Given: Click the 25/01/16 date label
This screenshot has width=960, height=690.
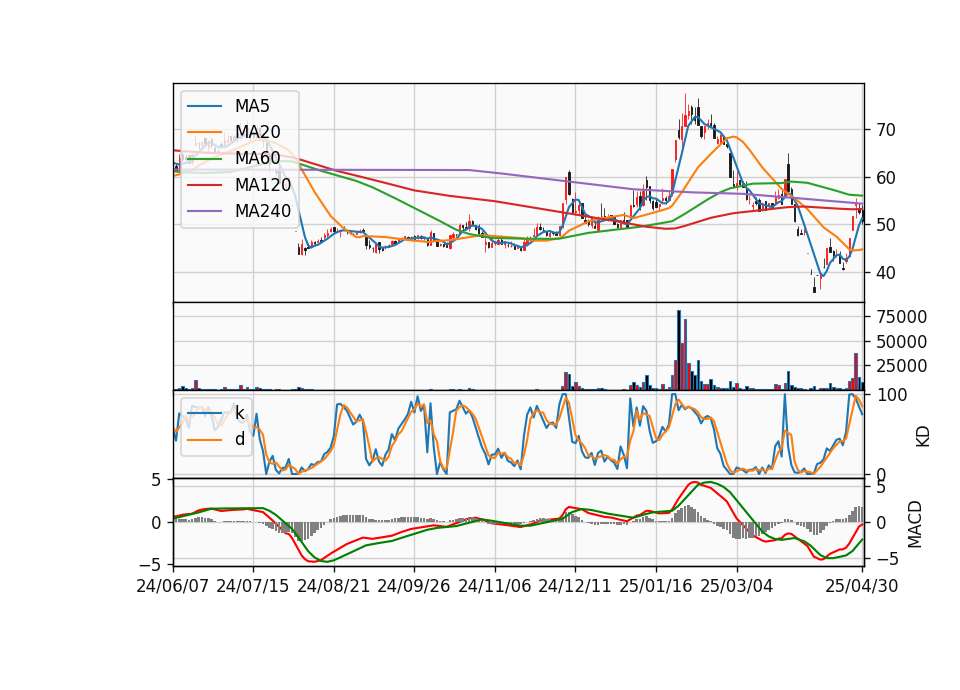Looking at the screenshot, I should point(656,586).
